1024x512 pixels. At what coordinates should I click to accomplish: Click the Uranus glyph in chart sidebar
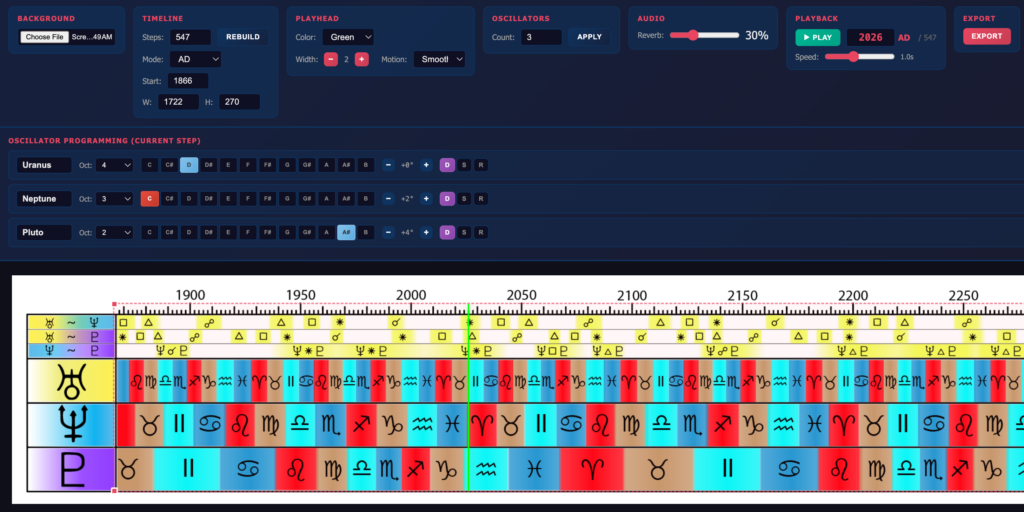(71, 381)
